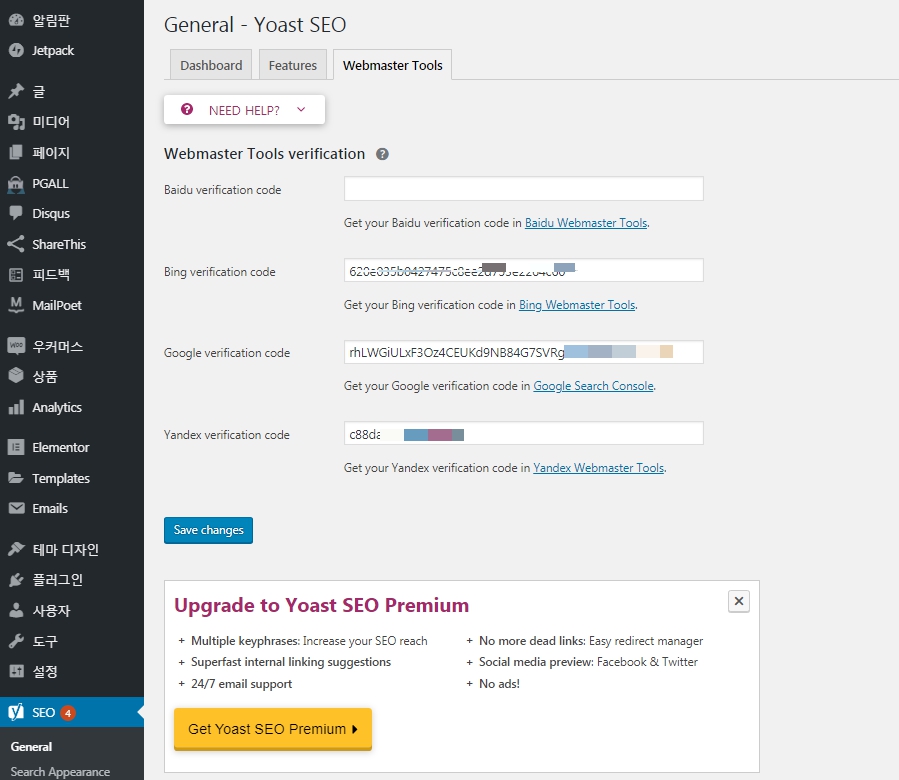The width and height of the screenshot is (899, 780).
Task: Expand the NEED HELP? dropdown
Action: coord(245,110)
